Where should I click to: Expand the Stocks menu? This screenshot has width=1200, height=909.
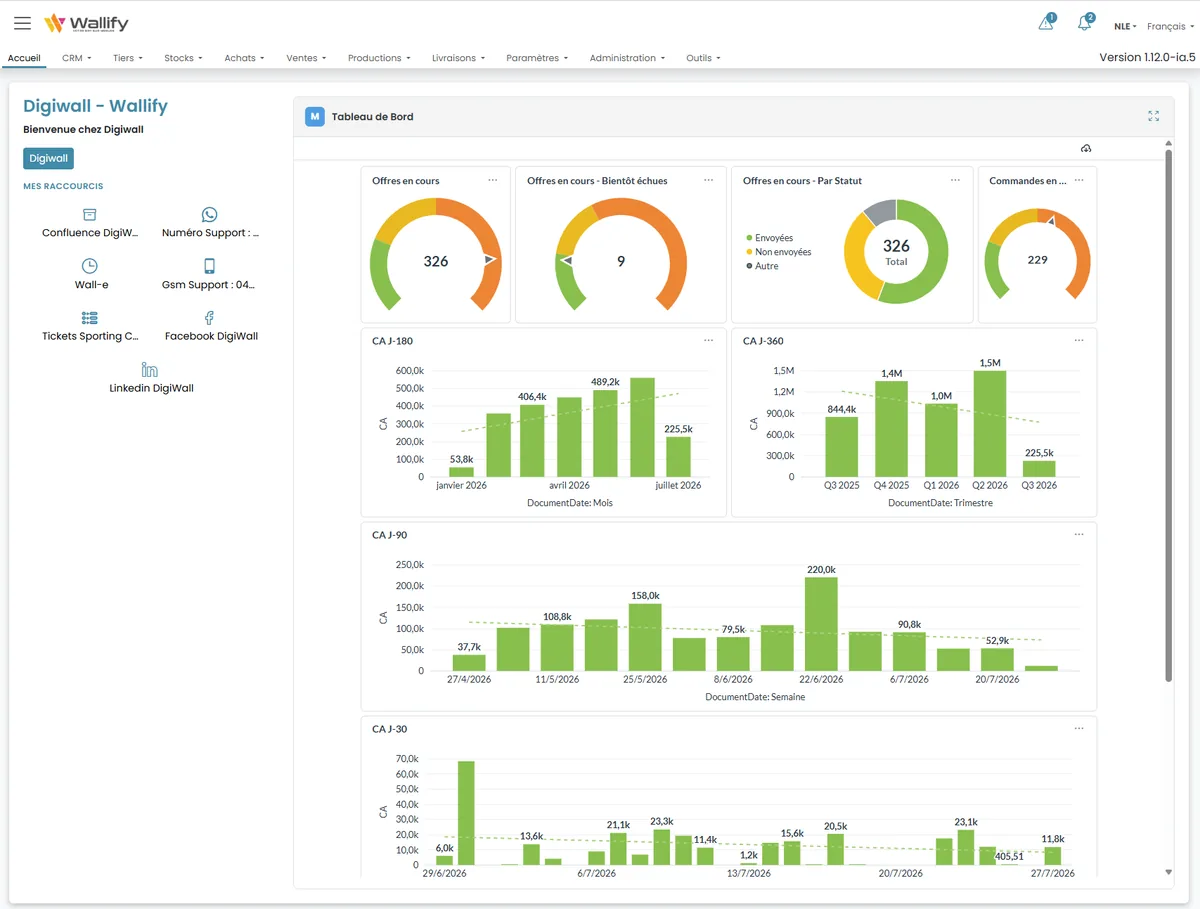click(183, 58)
